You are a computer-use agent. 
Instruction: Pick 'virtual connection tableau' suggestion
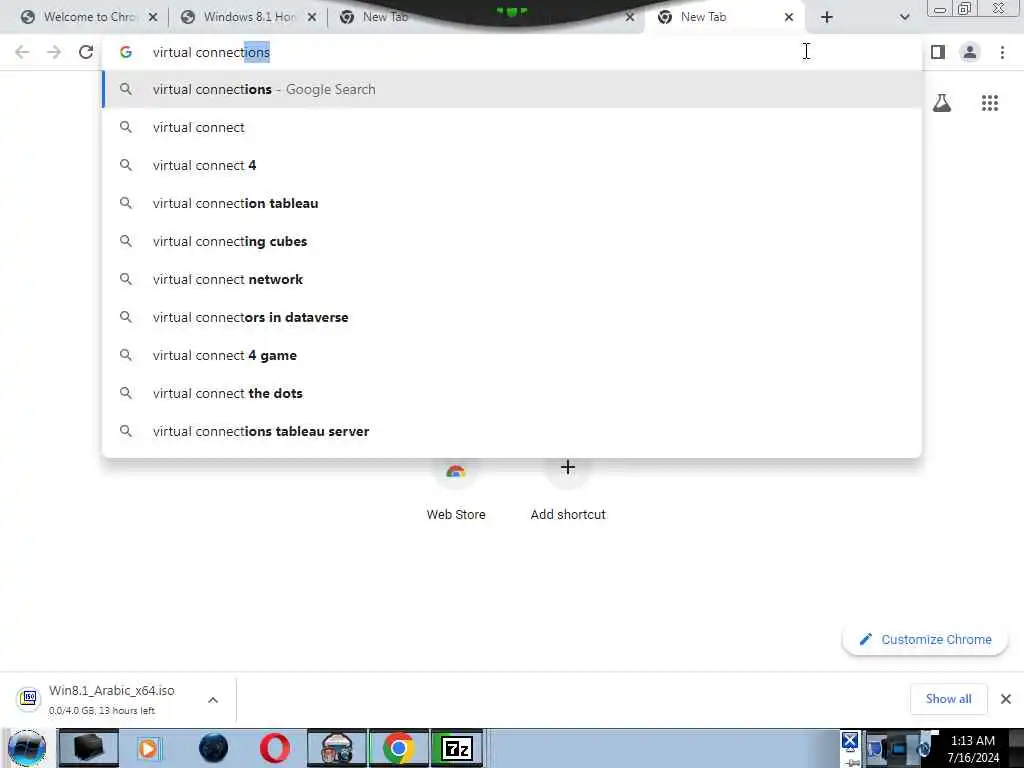(x=512, y=203)
